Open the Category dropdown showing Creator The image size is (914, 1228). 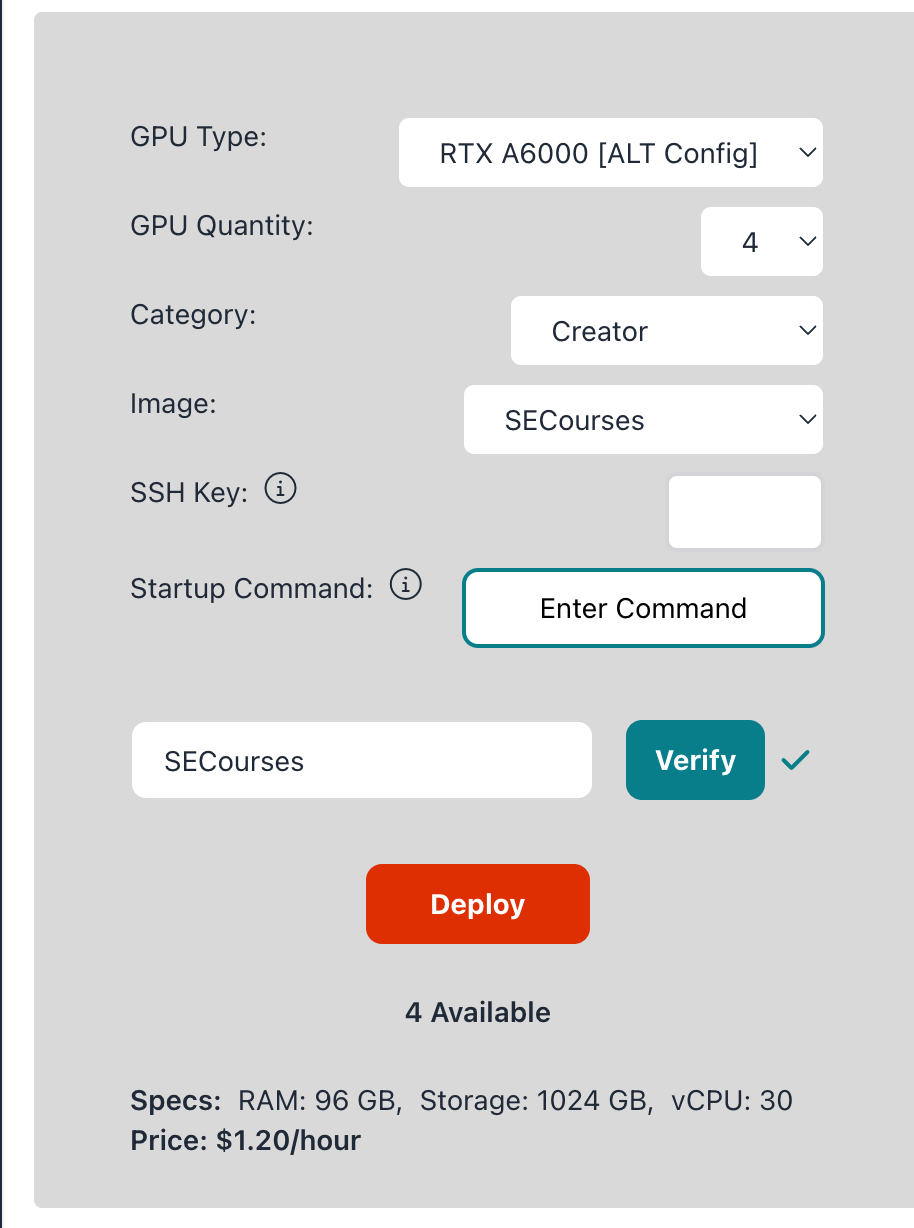[x=666, y=331]
